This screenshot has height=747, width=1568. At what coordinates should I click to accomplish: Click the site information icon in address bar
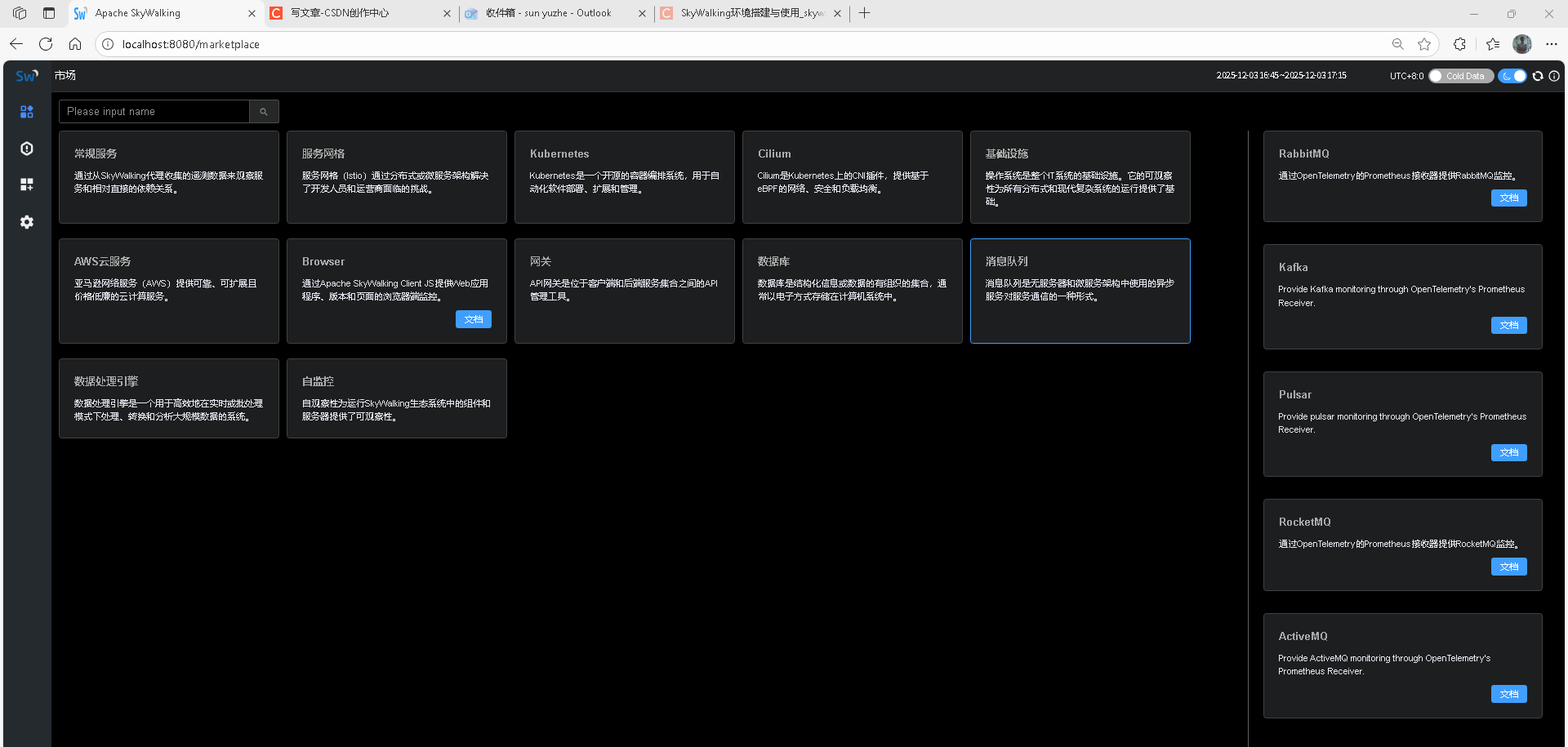tap(108, 44)
